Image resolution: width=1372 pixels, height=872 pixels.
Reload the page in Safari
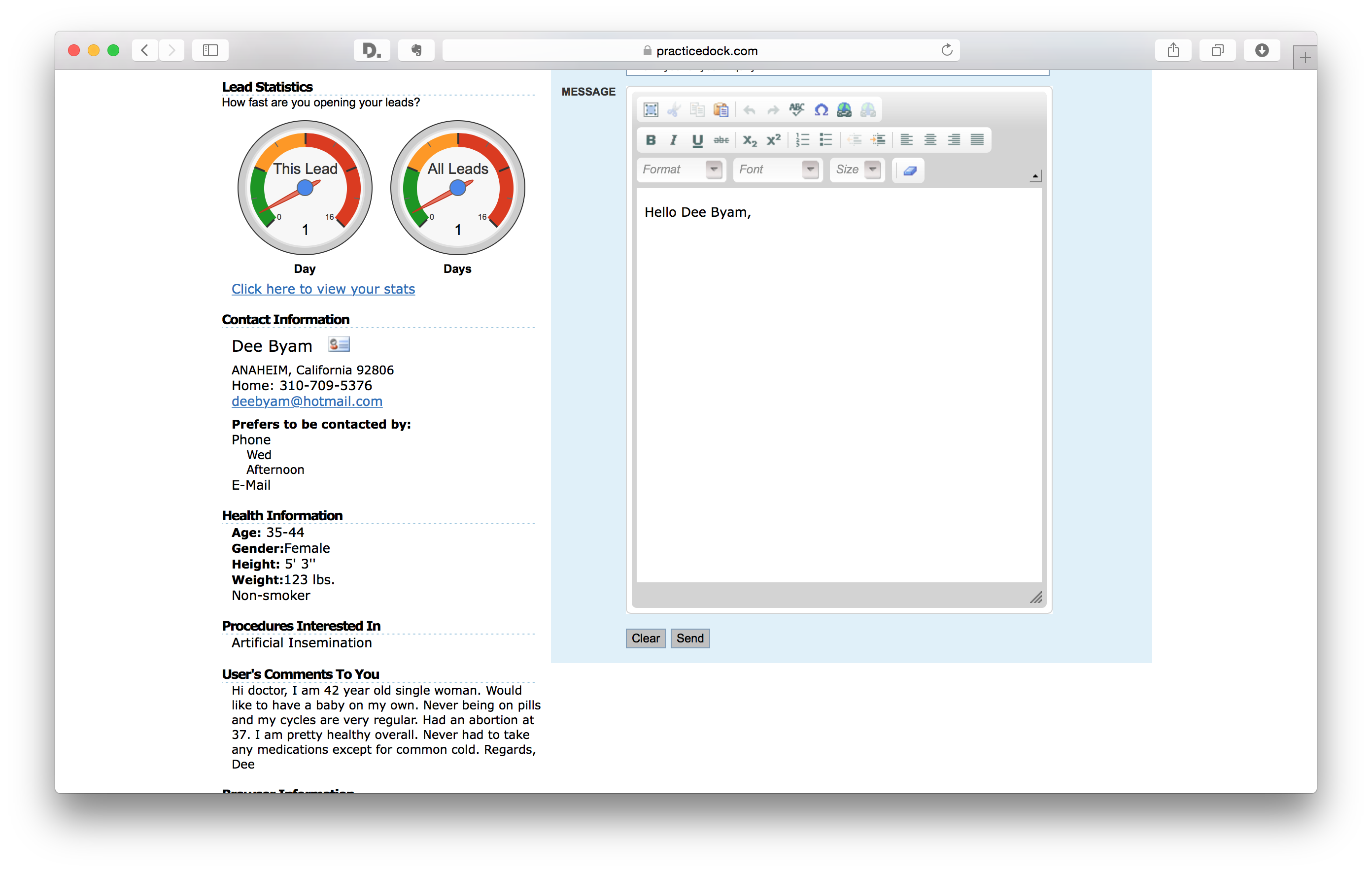946,50
